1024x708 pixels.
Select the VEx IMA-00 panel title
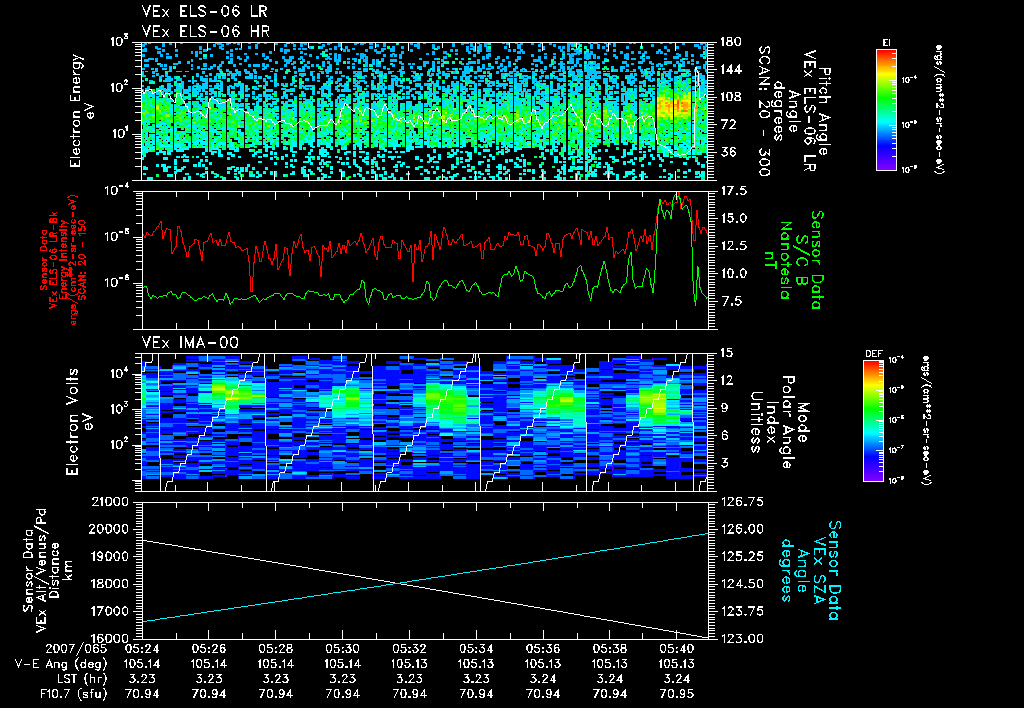click(190, 343)
